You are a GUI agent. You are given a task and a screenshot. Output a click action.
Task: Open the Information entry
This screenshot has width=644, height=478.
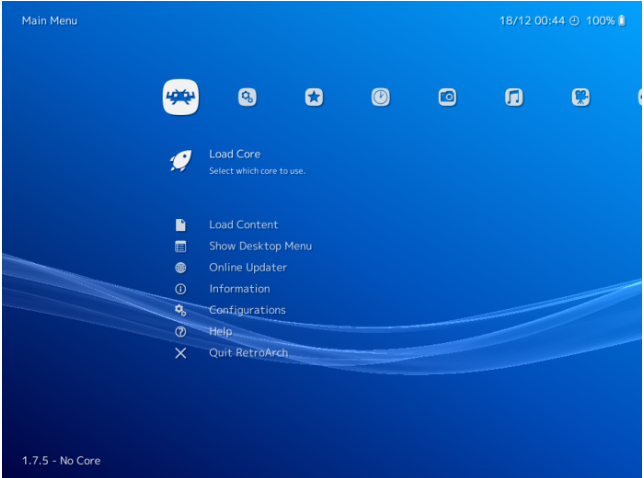[x=240, y=289]
